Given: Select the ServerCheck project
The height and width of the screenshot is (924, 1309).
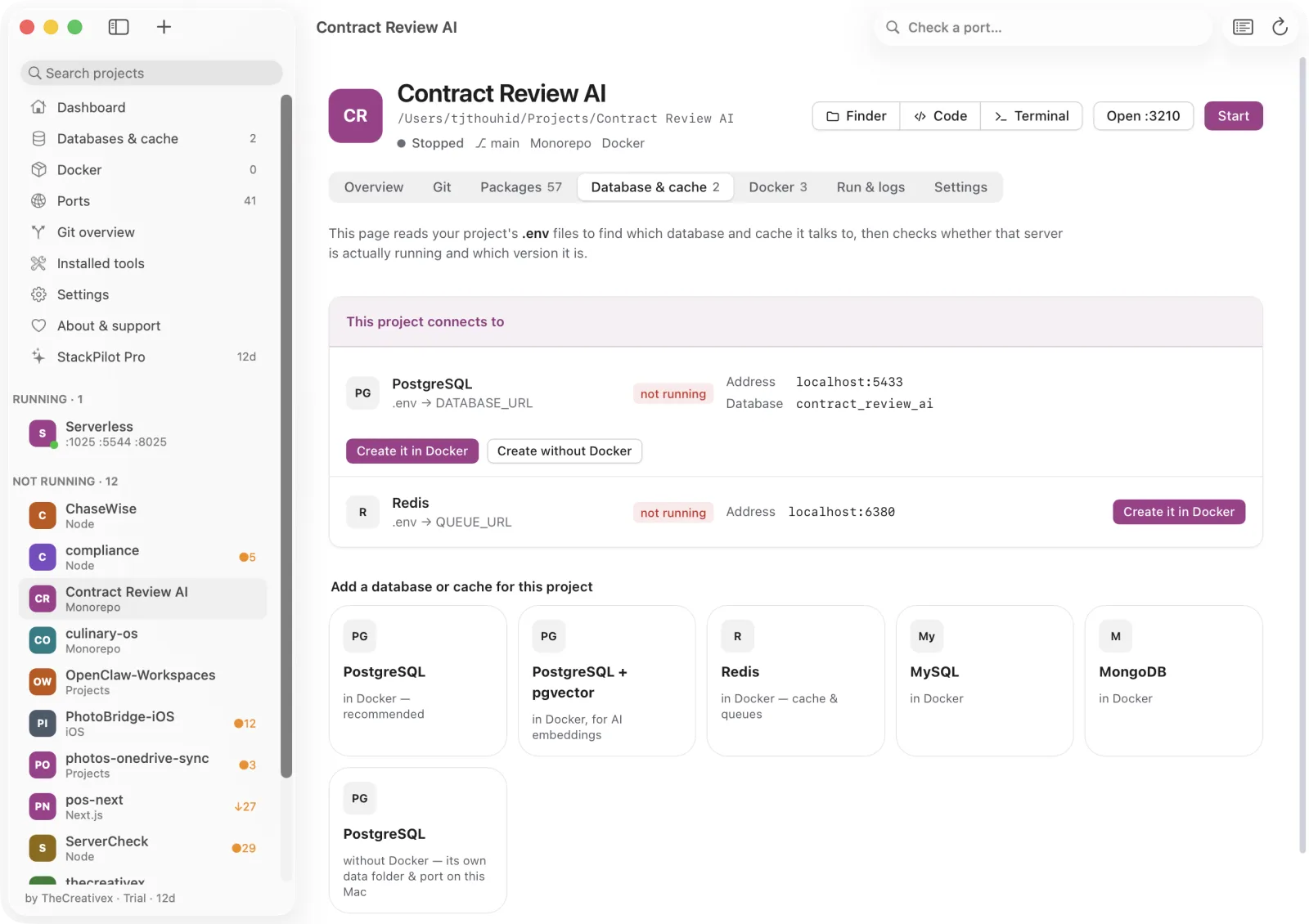Looking at the screenshot, I should (x=143, y=848).
